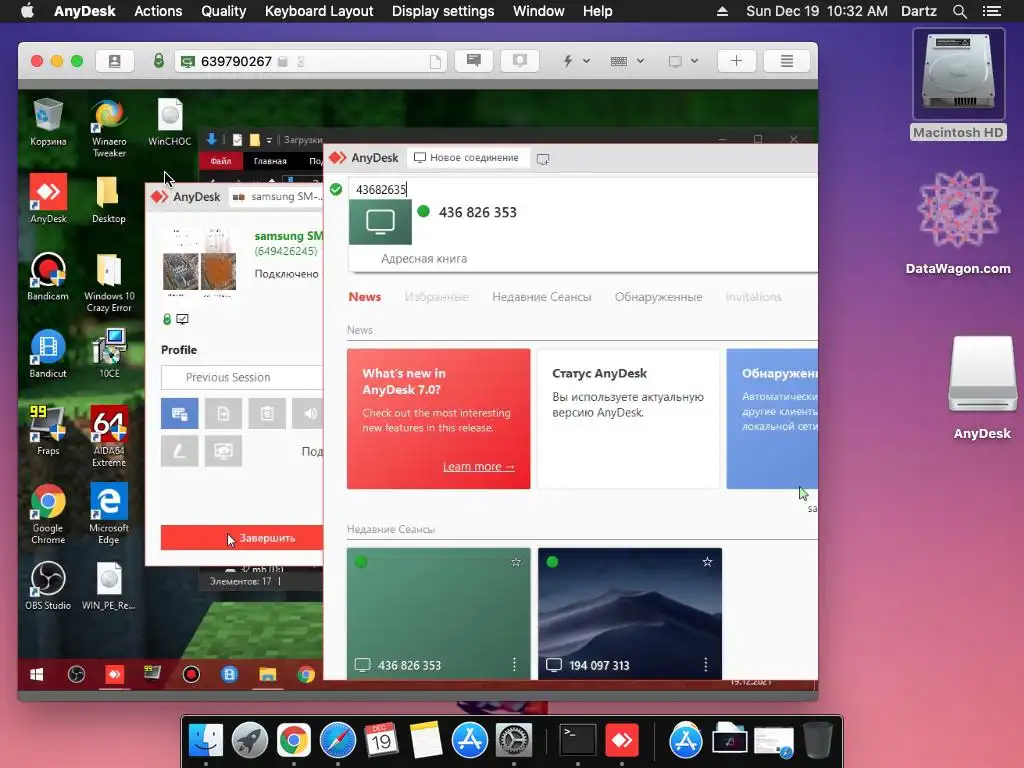Image resolution: width=1024 pixels, height=768 pixels.
Task: Click the Завершить disconnect button
Action: point(242,538)
